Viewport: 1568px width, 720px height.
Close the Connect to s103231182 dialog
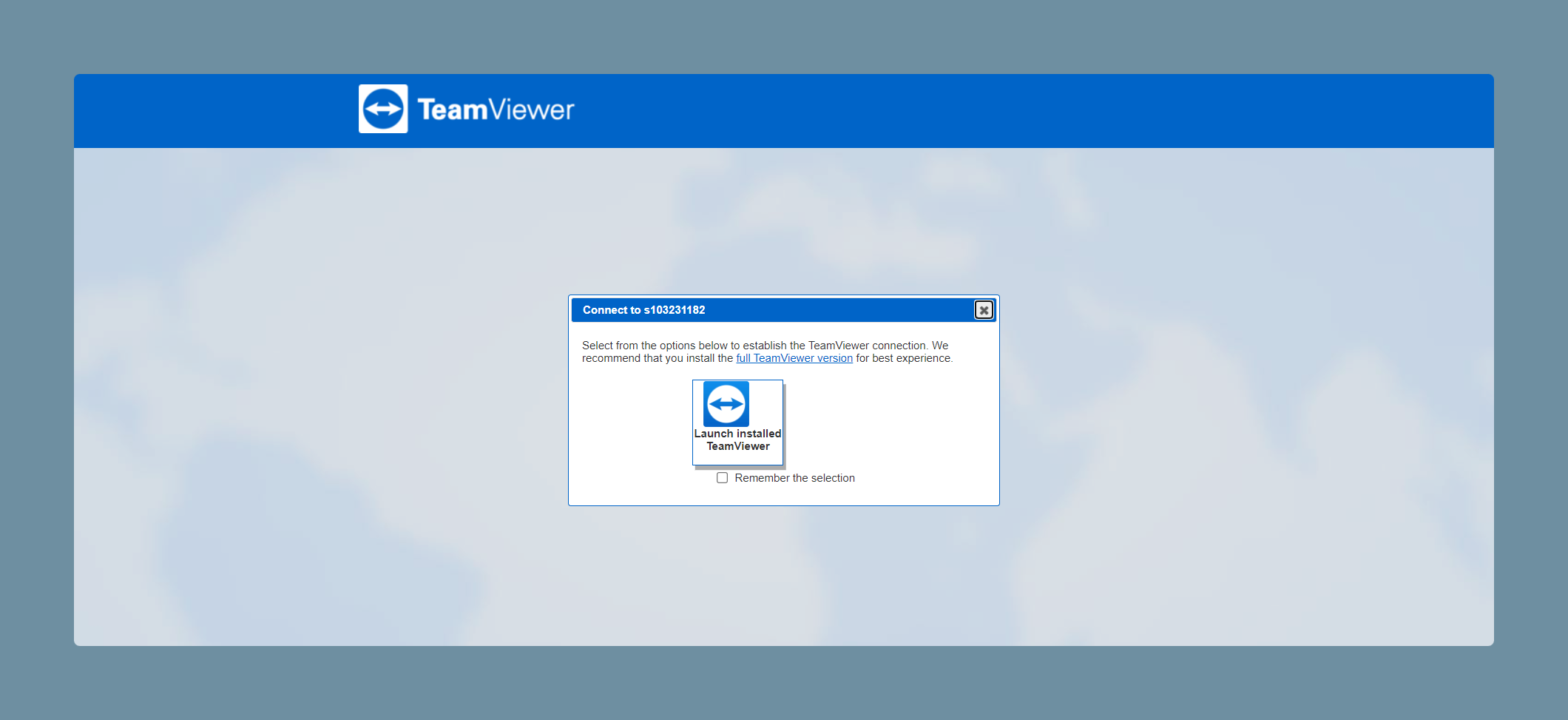984,310
